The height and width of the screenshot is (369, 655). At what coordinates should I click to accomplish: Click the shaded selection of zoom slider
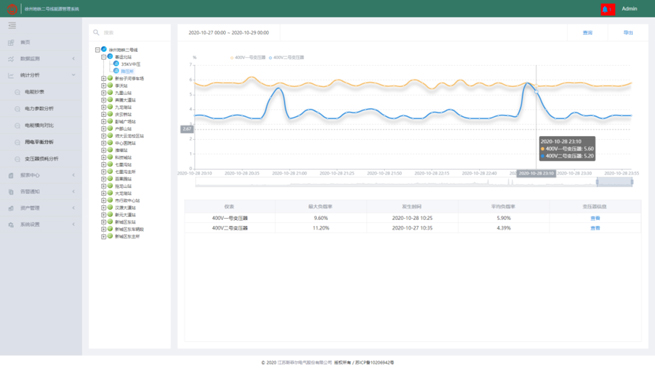tap(614, 182)
